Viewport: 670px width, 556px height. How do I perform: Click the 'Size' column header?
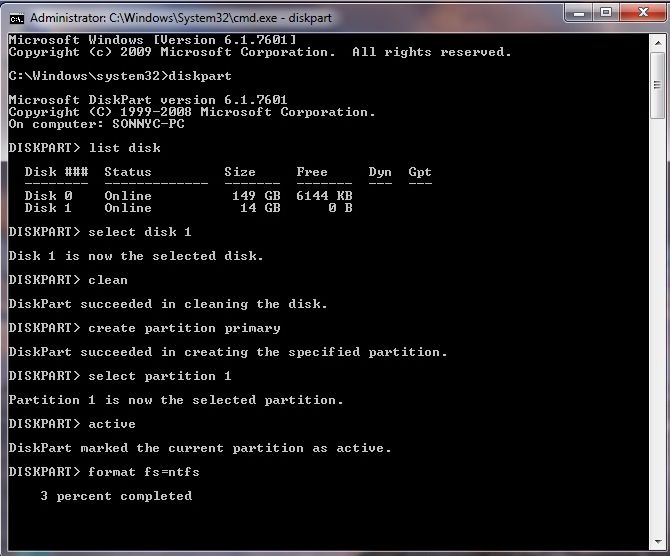(240, 172)
